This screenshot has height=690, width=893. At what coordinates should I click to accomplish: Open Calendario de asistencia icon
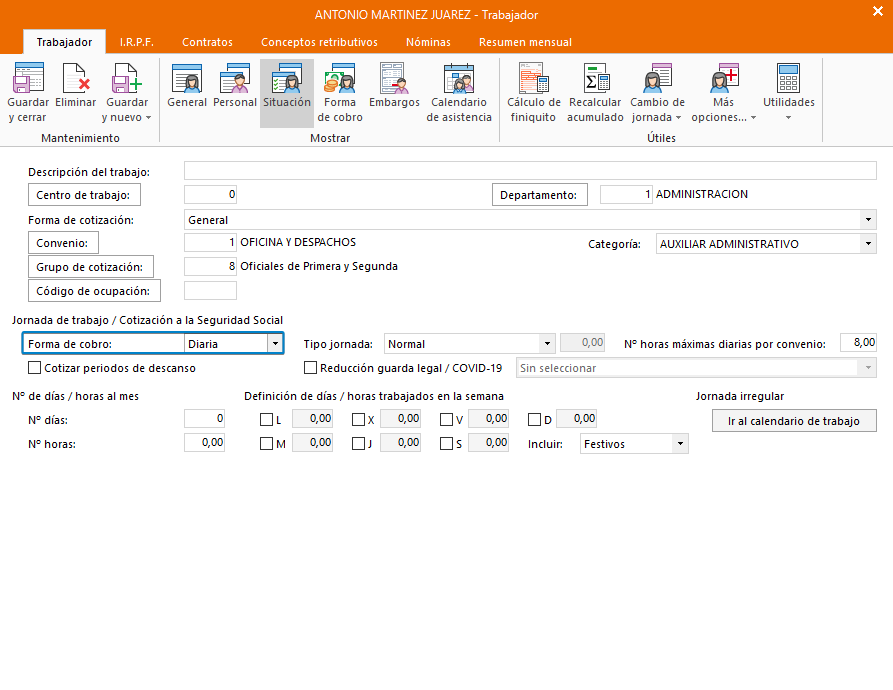pyautogui.click(x=459, y=79)
